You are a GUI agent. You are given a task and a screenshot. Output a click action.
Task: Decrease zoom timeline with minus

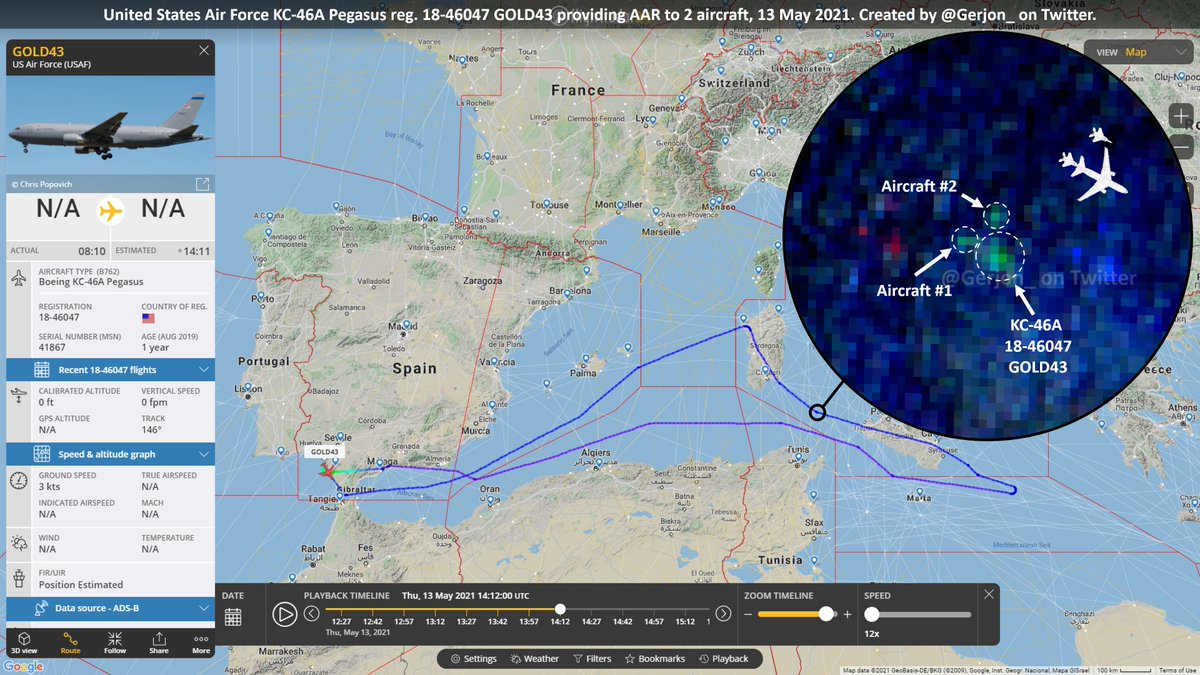click(748, 614)
